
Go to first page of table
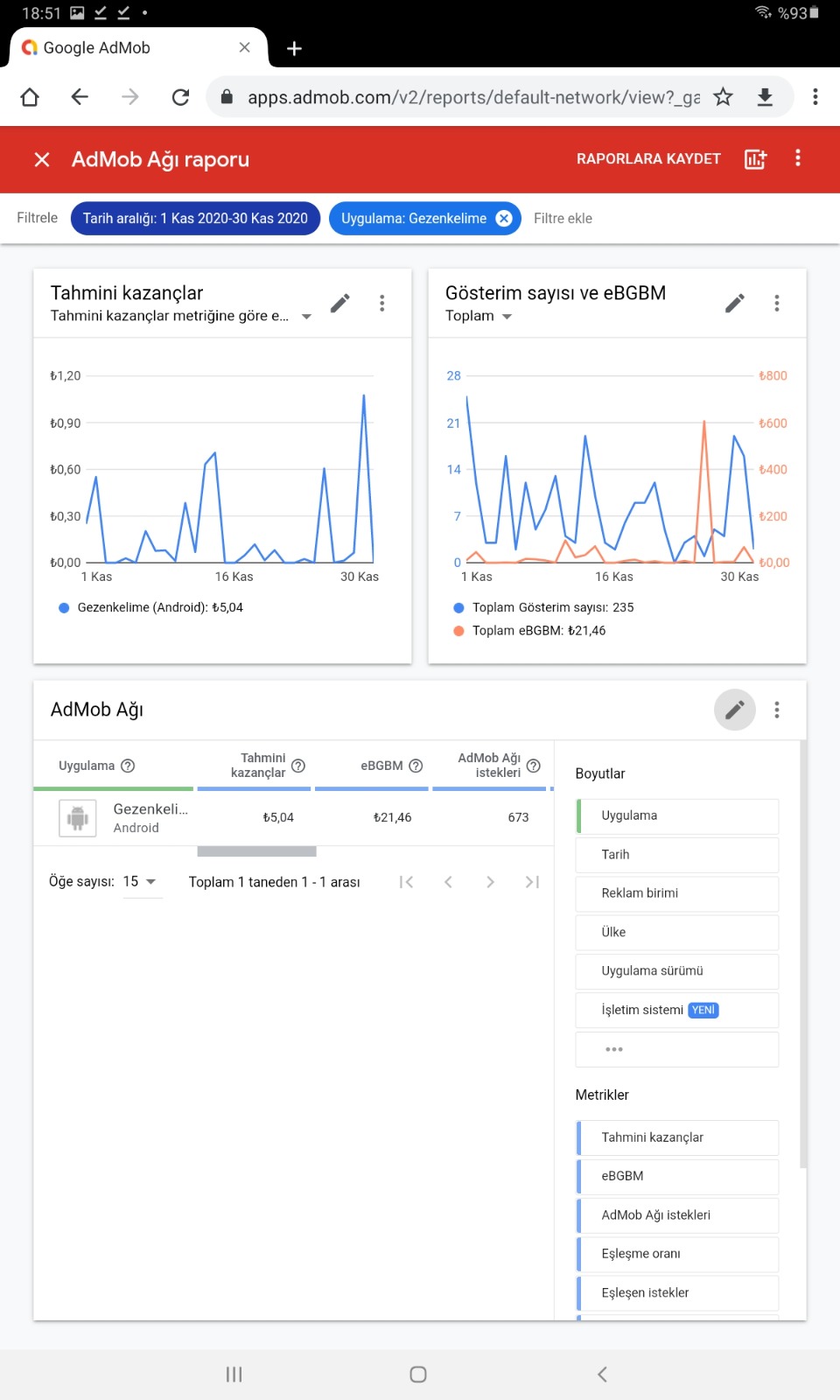pyautogui.click(x=406, y=882)
